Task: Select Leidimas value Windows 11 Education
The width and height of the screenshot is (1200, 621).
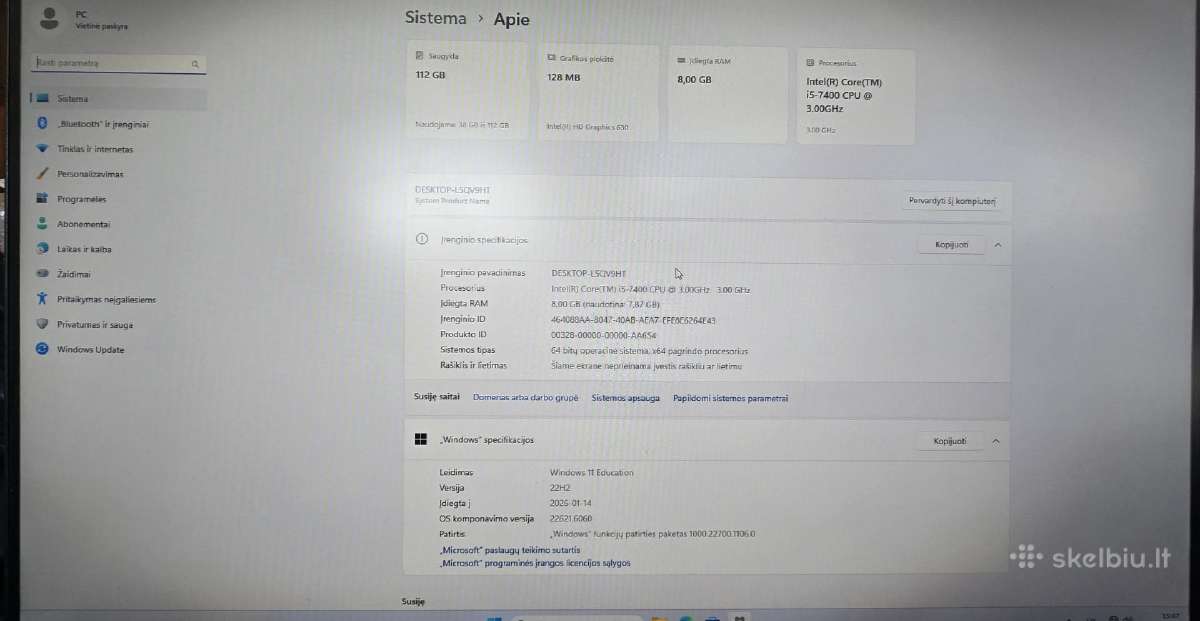Action: (592, 472)
